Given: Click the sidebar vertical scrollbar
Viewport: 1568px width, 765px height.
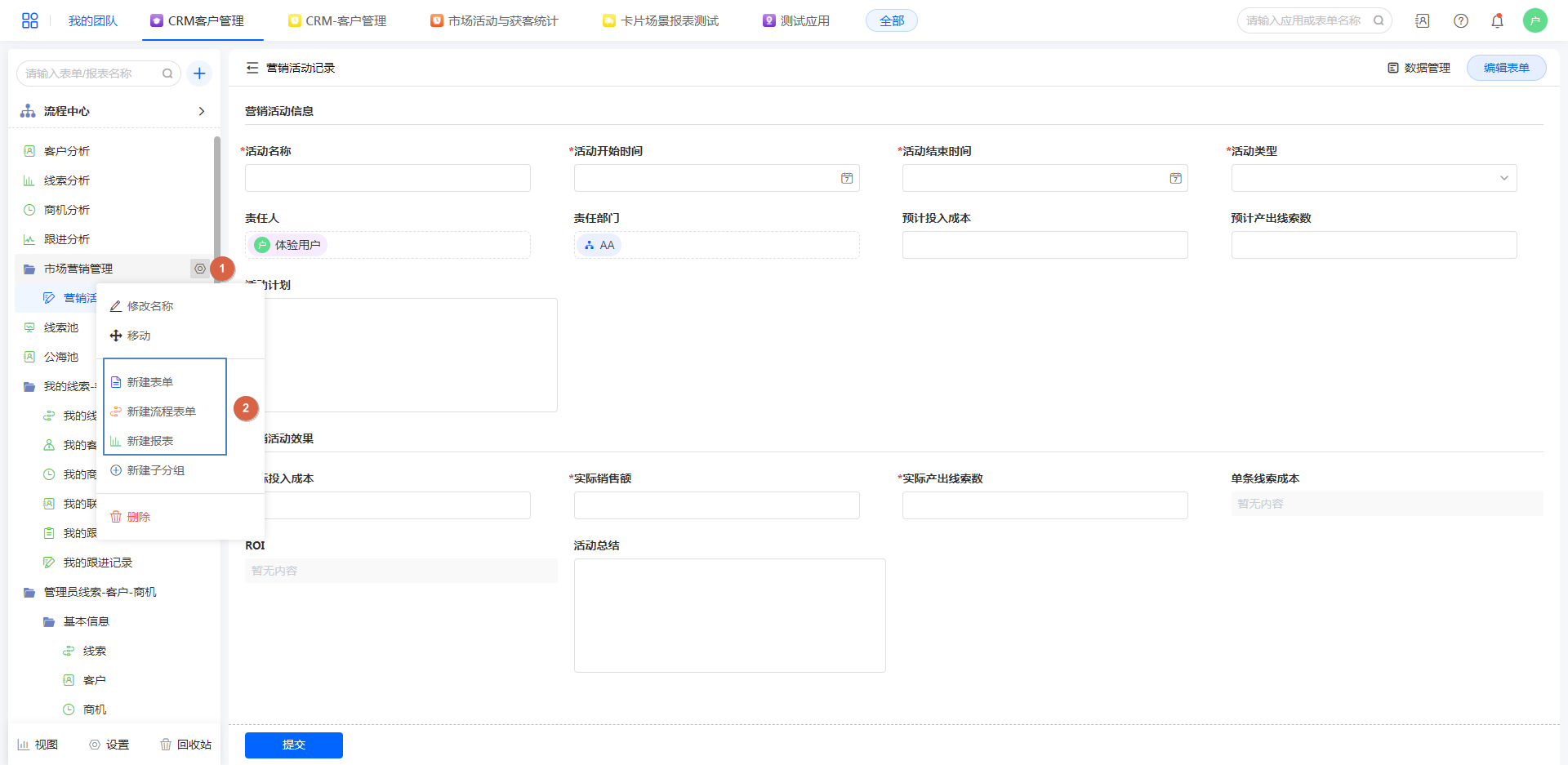Looking at the screenshot, I should click(216, 196).
